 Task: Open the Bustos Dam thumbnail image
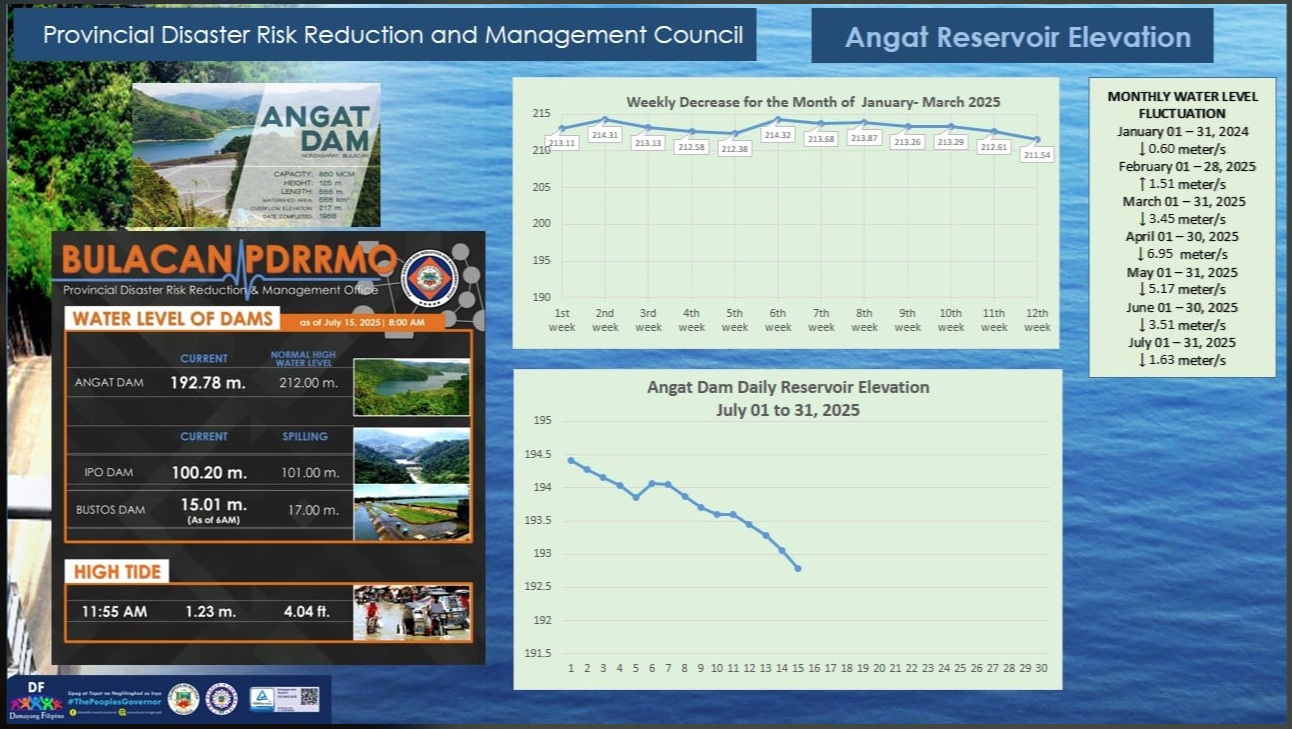coord(412,512)
